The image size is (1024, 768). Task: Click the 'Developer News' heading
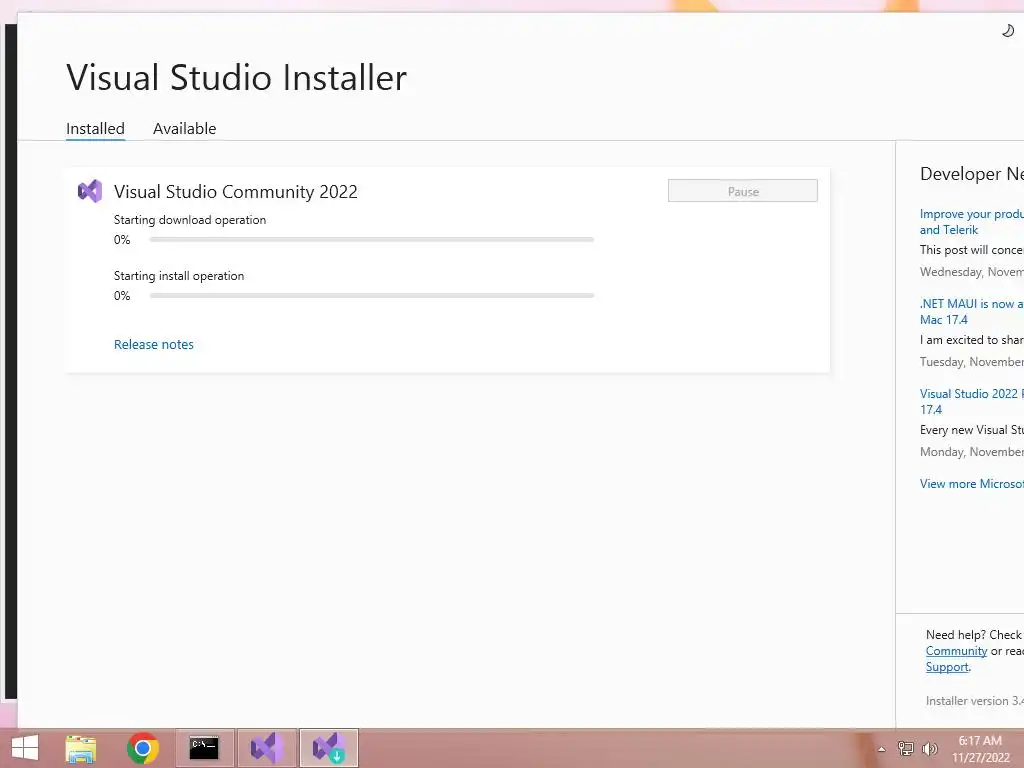pyautogui.click(x=972, y=174)
